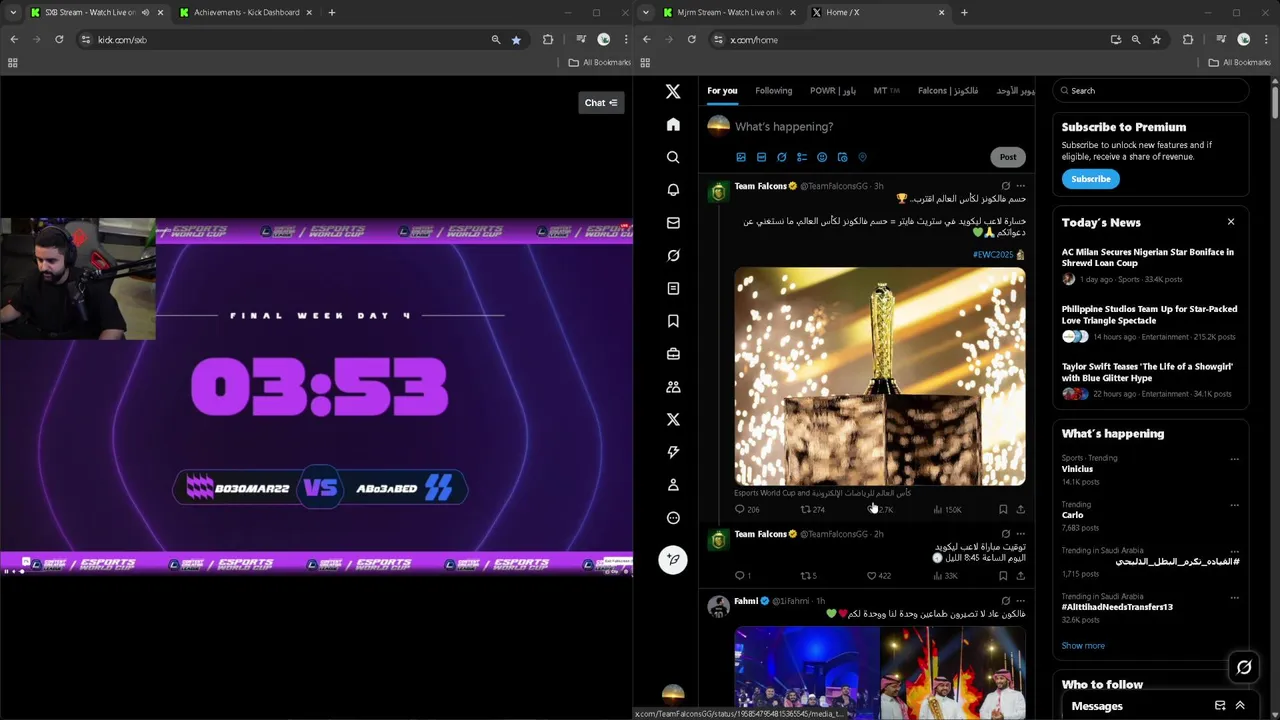Open site information for x.com
This screenshot has width=1280, height=720.
pyautogui.click(x=718, y=39)
